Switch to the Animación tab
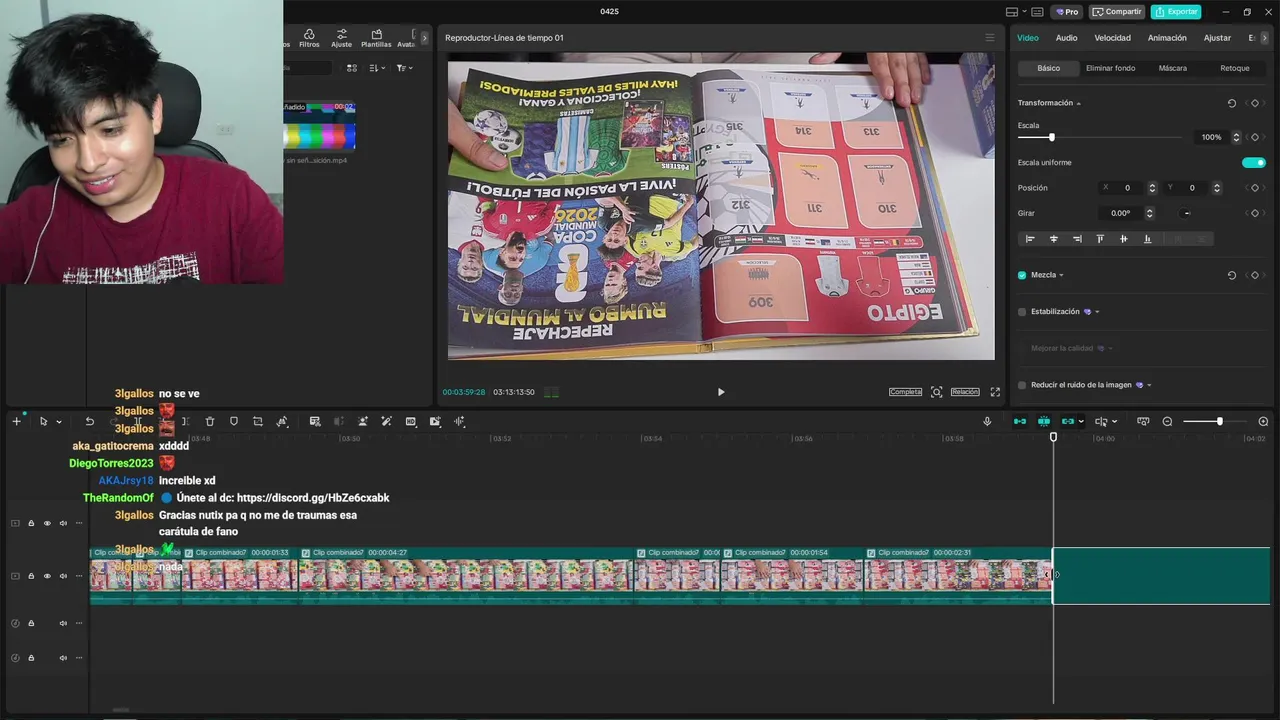Viewport: 1280px width, 720px height. pyautogui.click(x=1167, y=38)
